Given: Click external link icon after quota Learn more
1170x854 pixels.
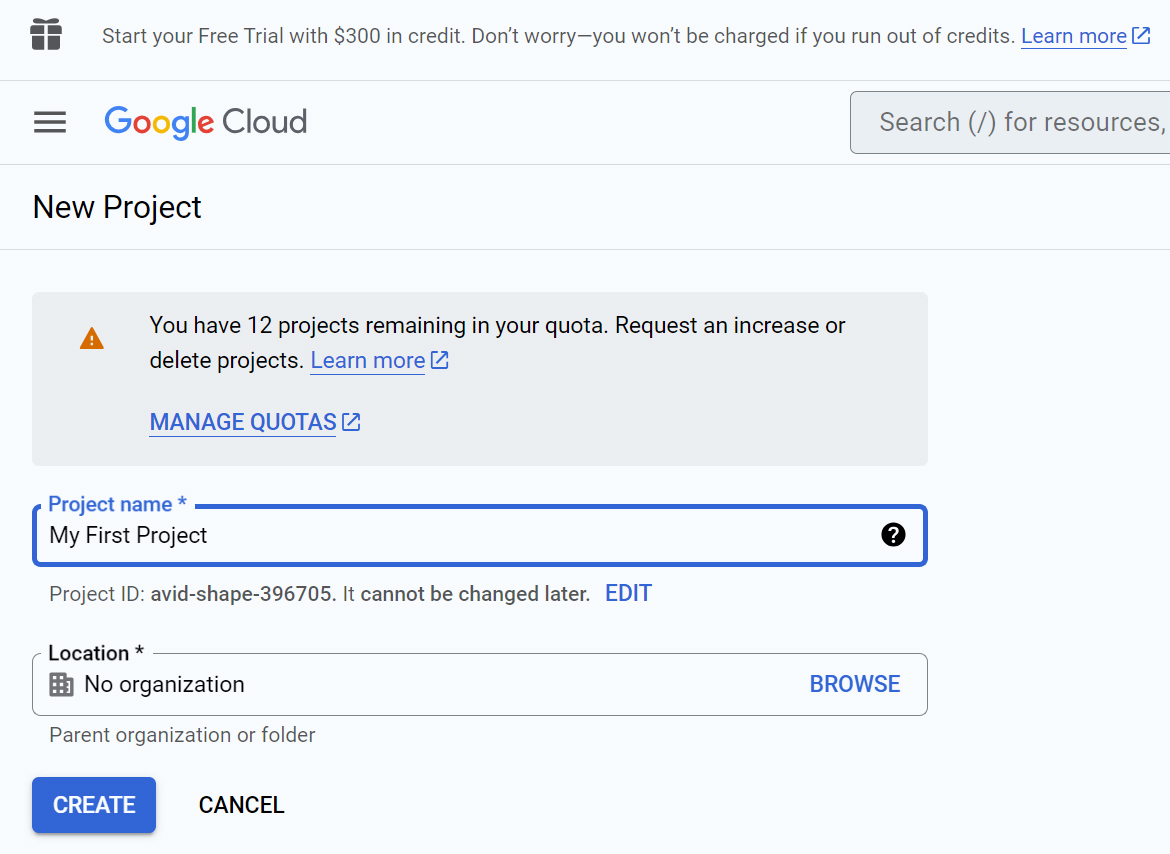Looking at the screenshot, I should [x=439, y=360].
